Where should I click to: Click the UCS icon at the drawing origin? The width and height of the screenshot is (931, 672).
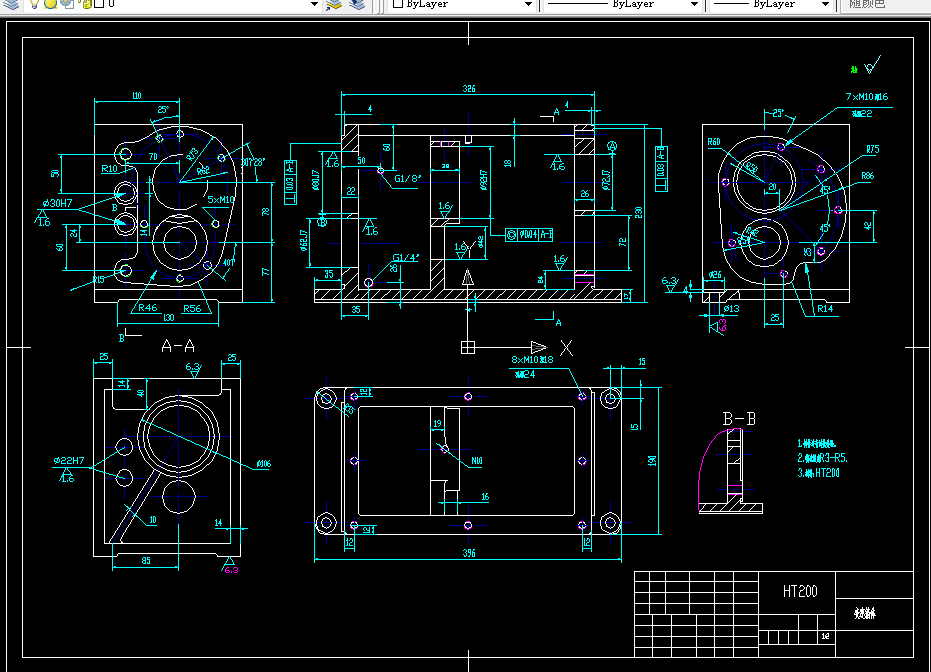468,346
